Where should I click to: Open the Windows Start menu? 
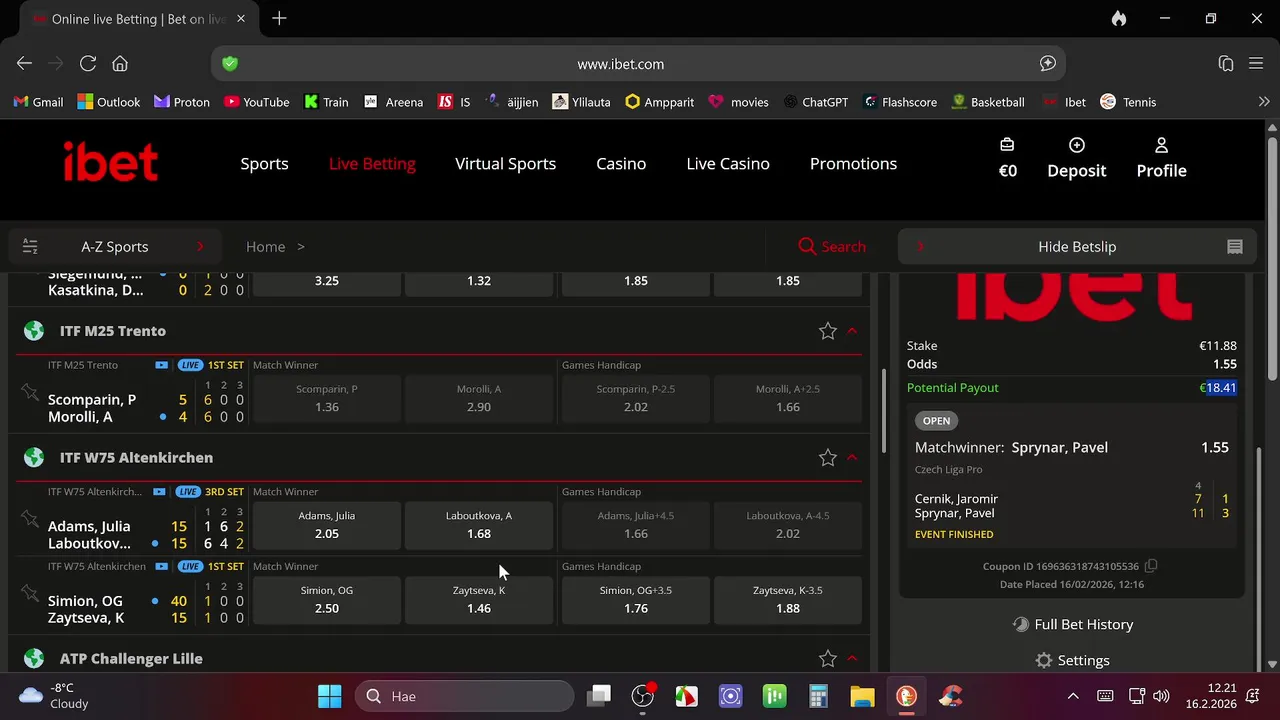tap(329, 696)
